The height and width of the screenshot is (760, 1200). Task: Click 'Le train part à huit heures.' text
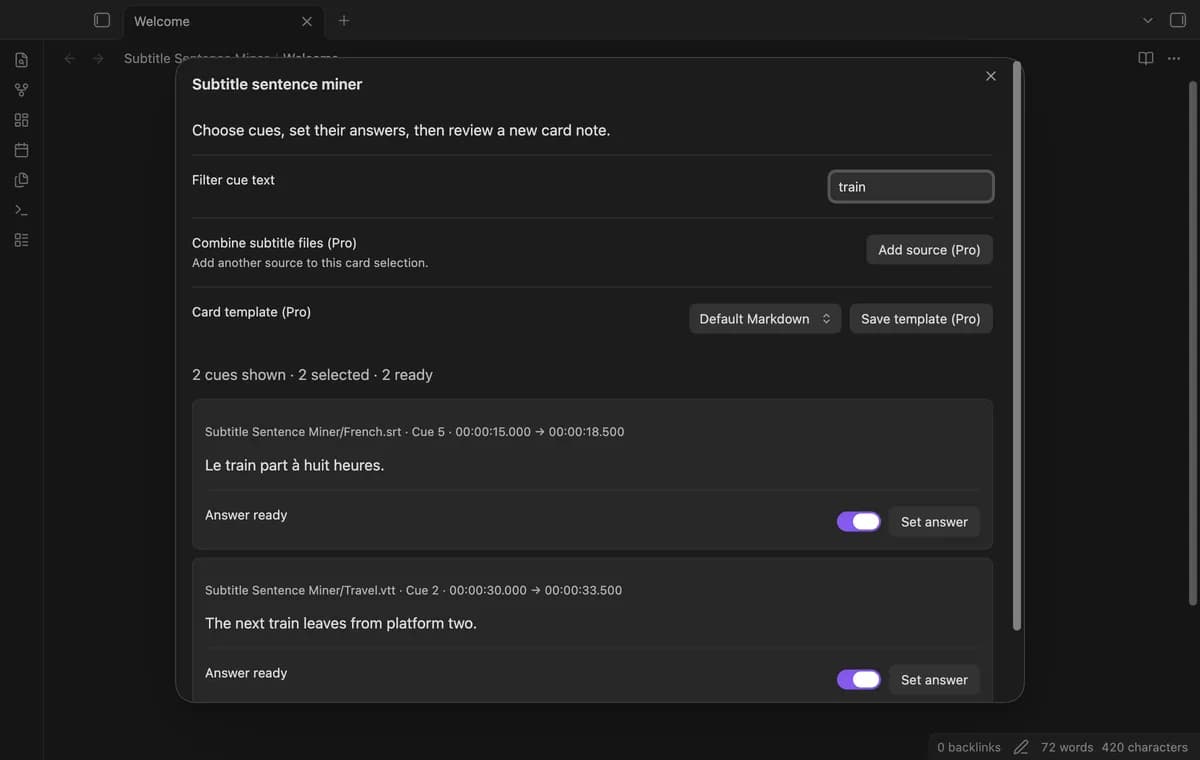pos(294,465)
